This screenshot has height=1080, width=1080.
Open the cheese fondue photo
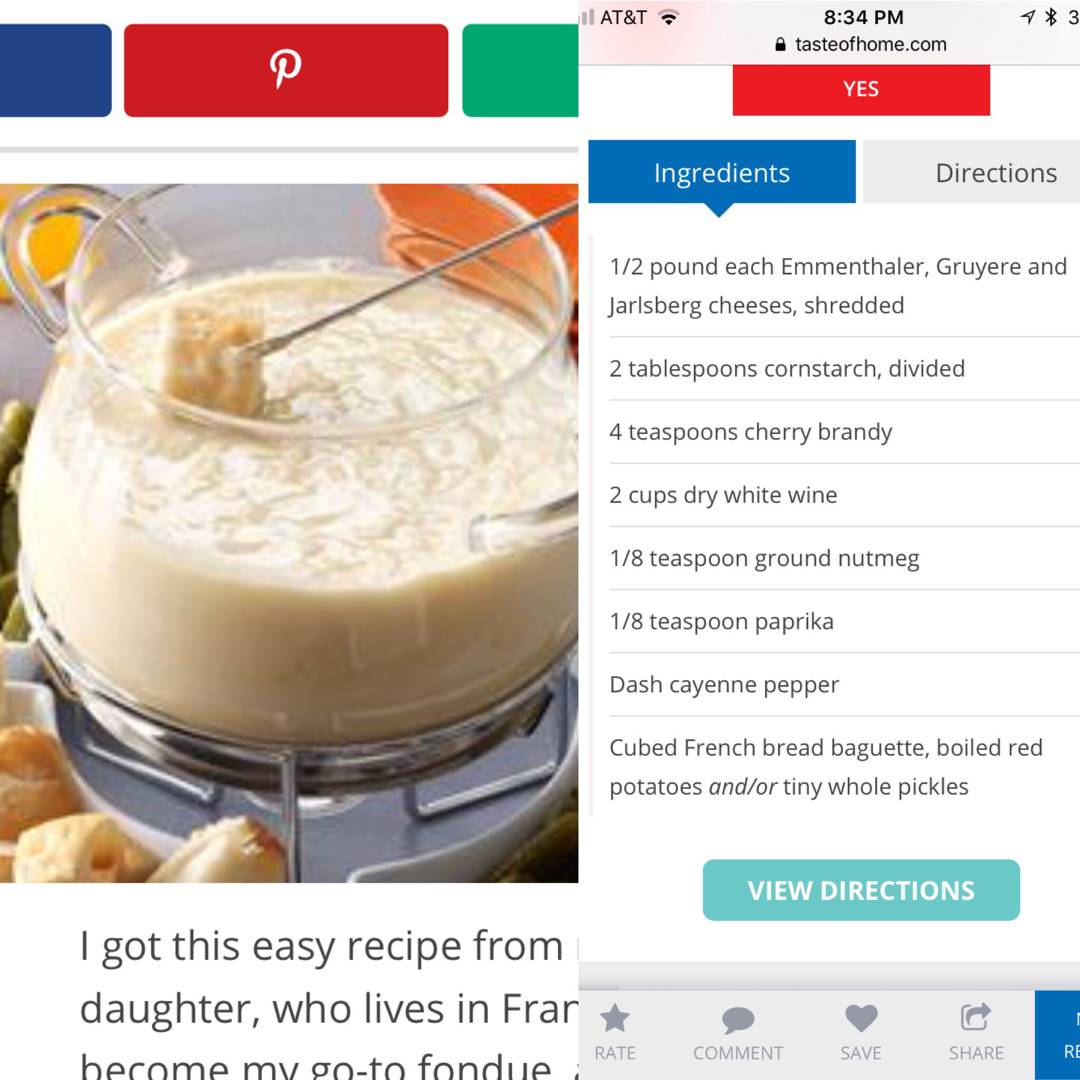(289, 533)
